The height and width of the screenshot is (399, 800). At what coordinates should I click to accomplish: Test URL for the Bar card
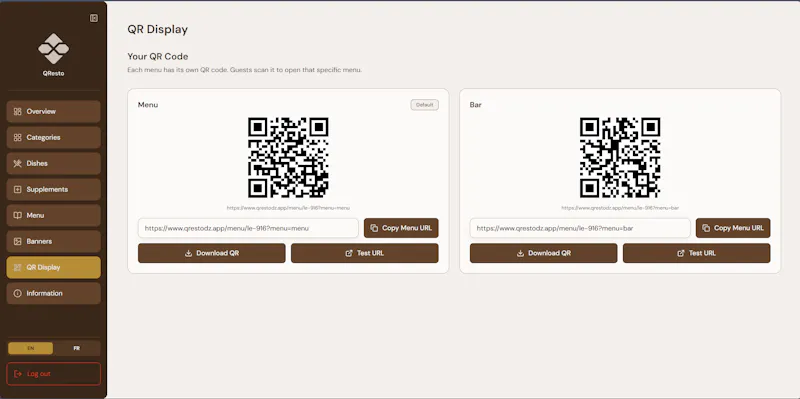pos(696,253)
